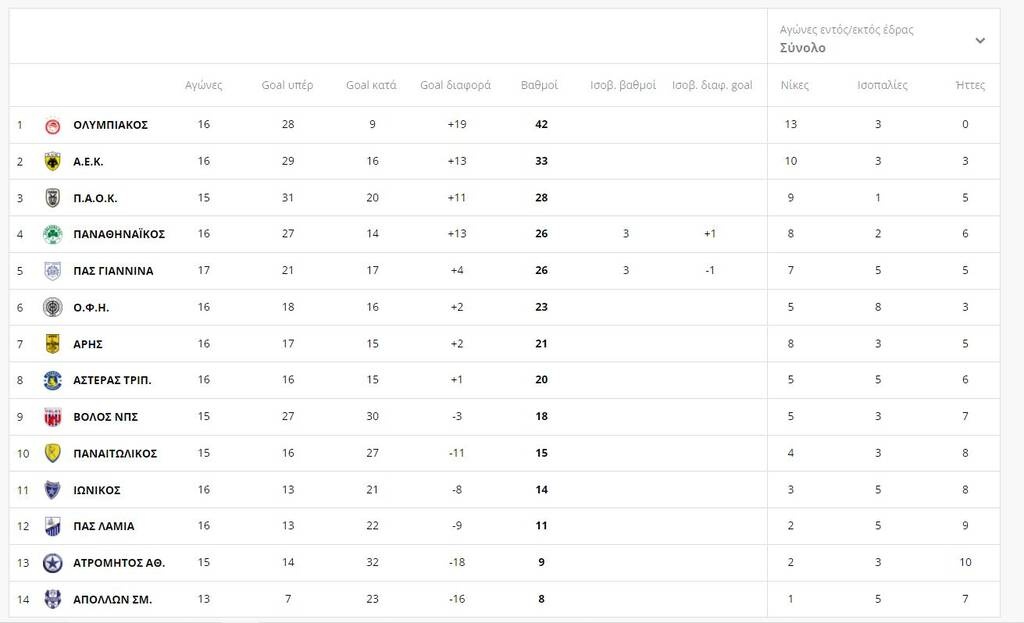This screenshot has height=623, width=1024.
Task: Click the ΠΑΝΑΙΤΩΛΙΚΟΣ team name
Action: (x=115, y=454)
